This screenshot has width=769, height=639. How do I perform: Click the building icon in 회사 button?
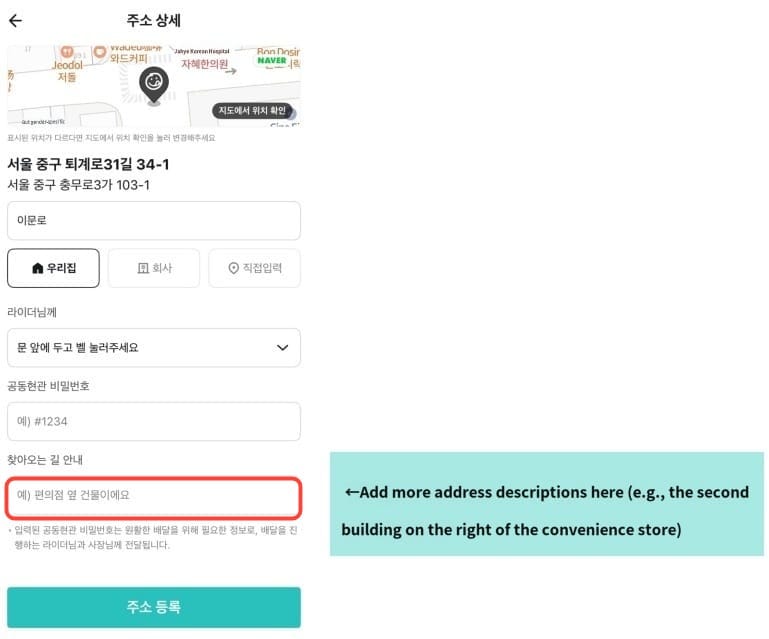coord(142,268)
